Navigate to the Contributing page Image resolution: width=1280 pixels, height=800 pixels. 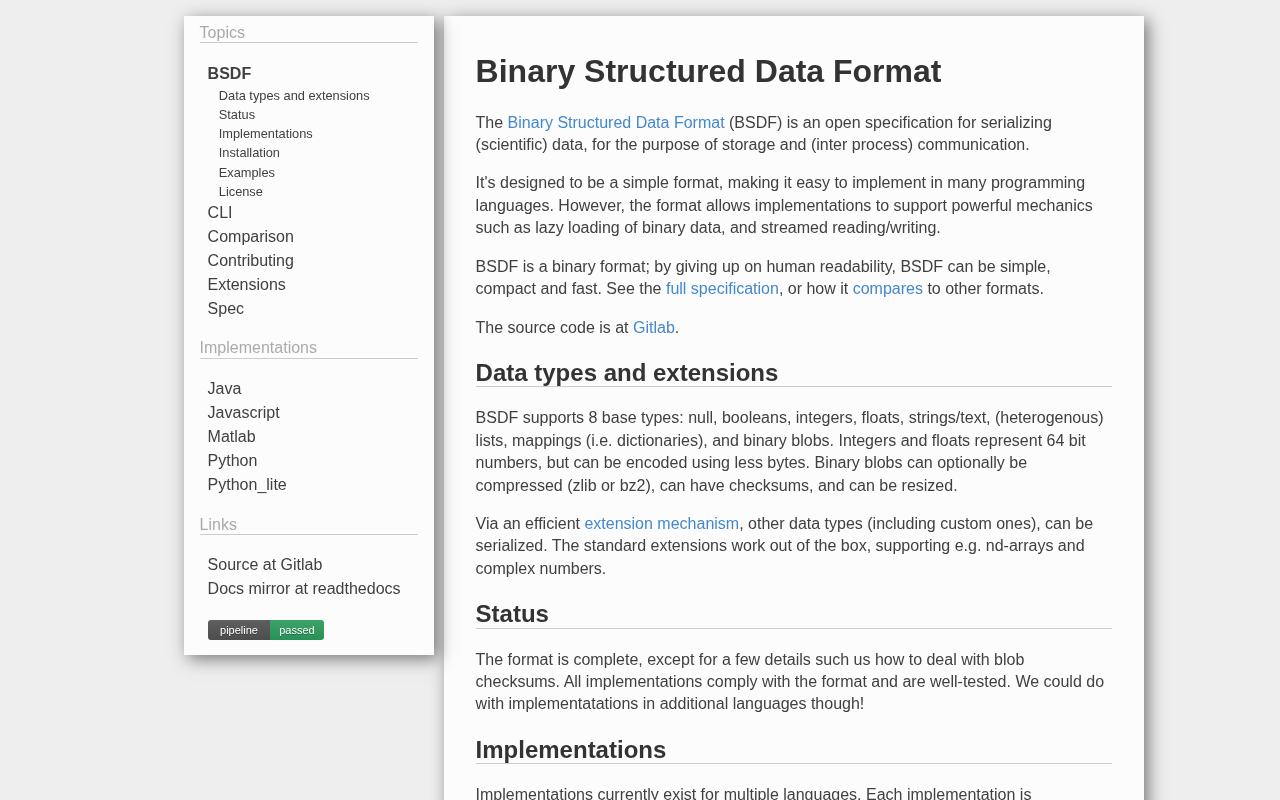click(x=250, y=261)
